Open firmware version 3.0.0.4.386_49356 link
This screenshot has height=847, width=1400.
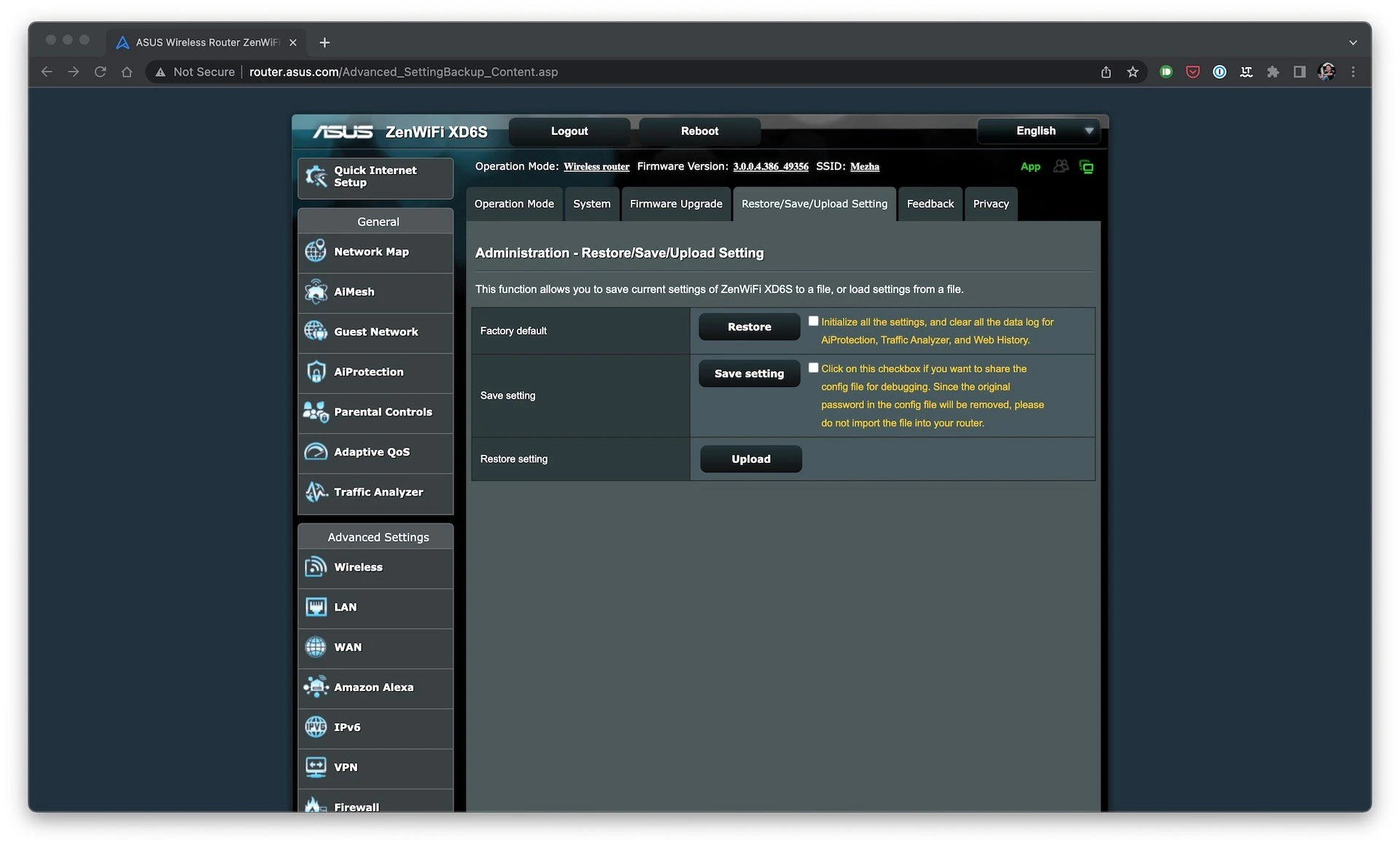click(771, 167)
